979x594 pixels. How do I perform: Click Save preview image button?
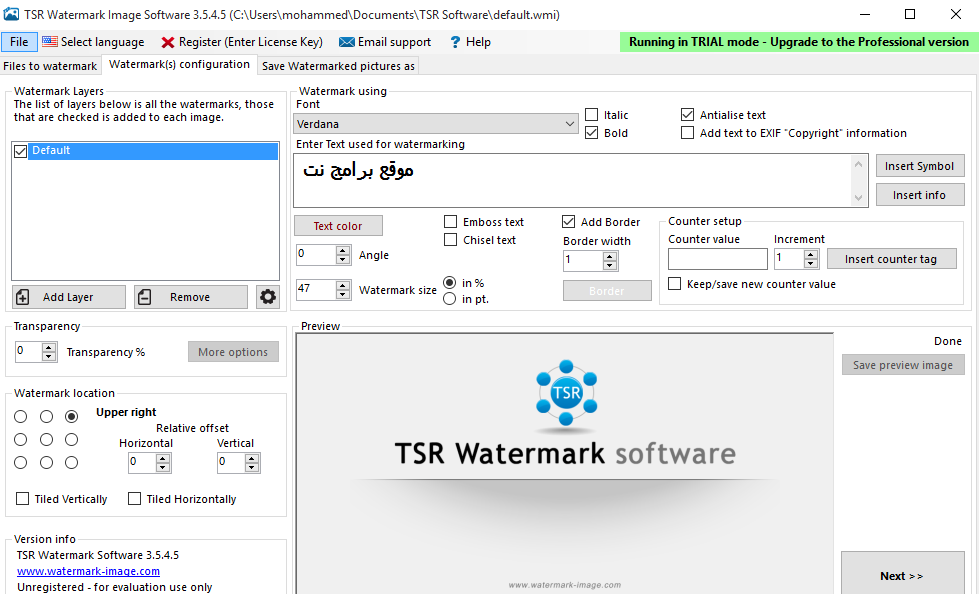click(903, 365)
